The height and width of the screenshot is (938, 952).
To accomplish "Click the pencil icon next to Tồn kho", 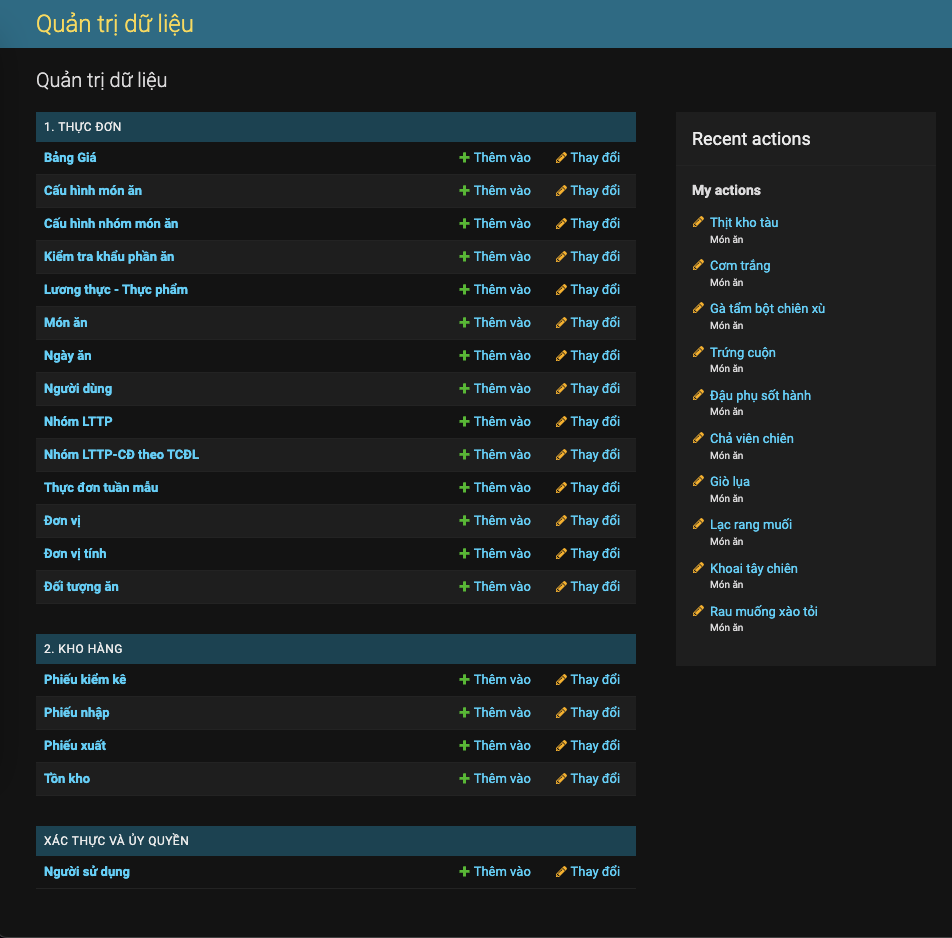I will coord(560,778).
